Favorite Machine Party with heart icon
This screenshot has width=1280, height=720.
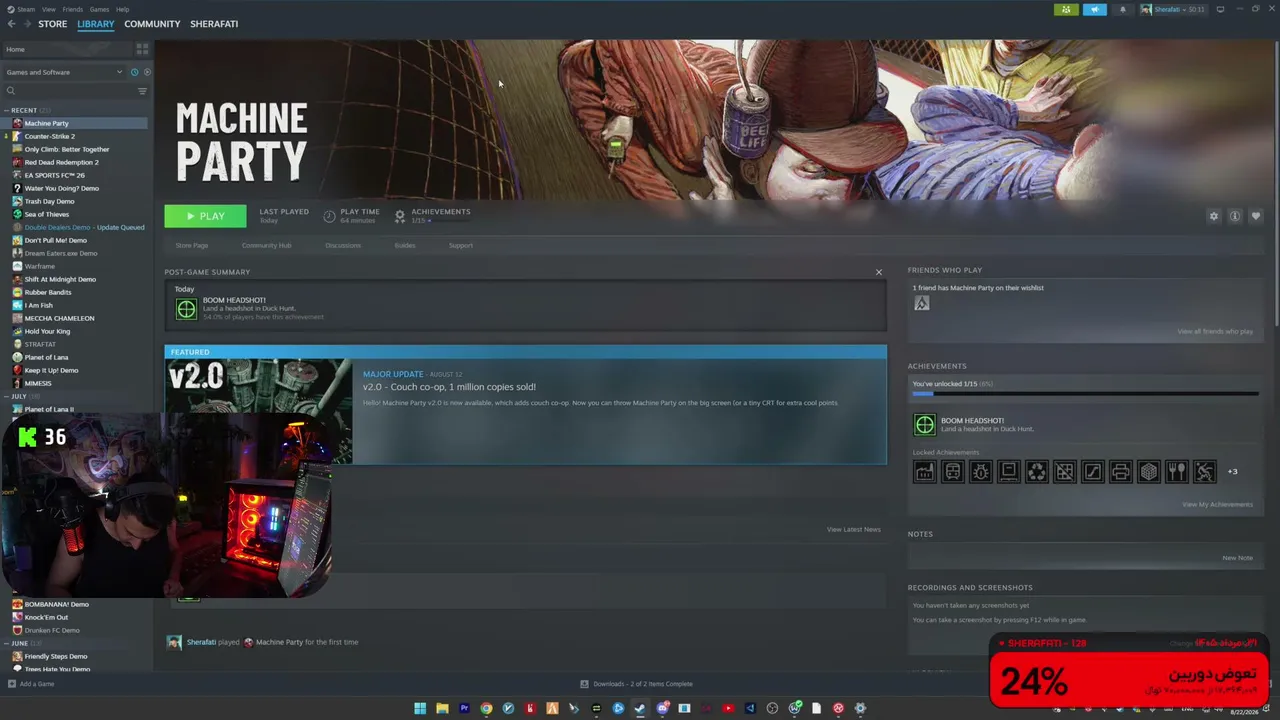click(1256, 216)
